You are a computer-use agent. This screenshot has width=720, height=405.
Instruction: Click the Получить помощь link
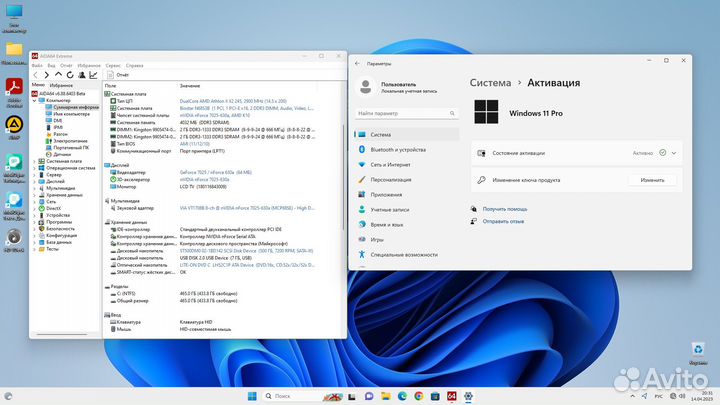pos(505,209)
